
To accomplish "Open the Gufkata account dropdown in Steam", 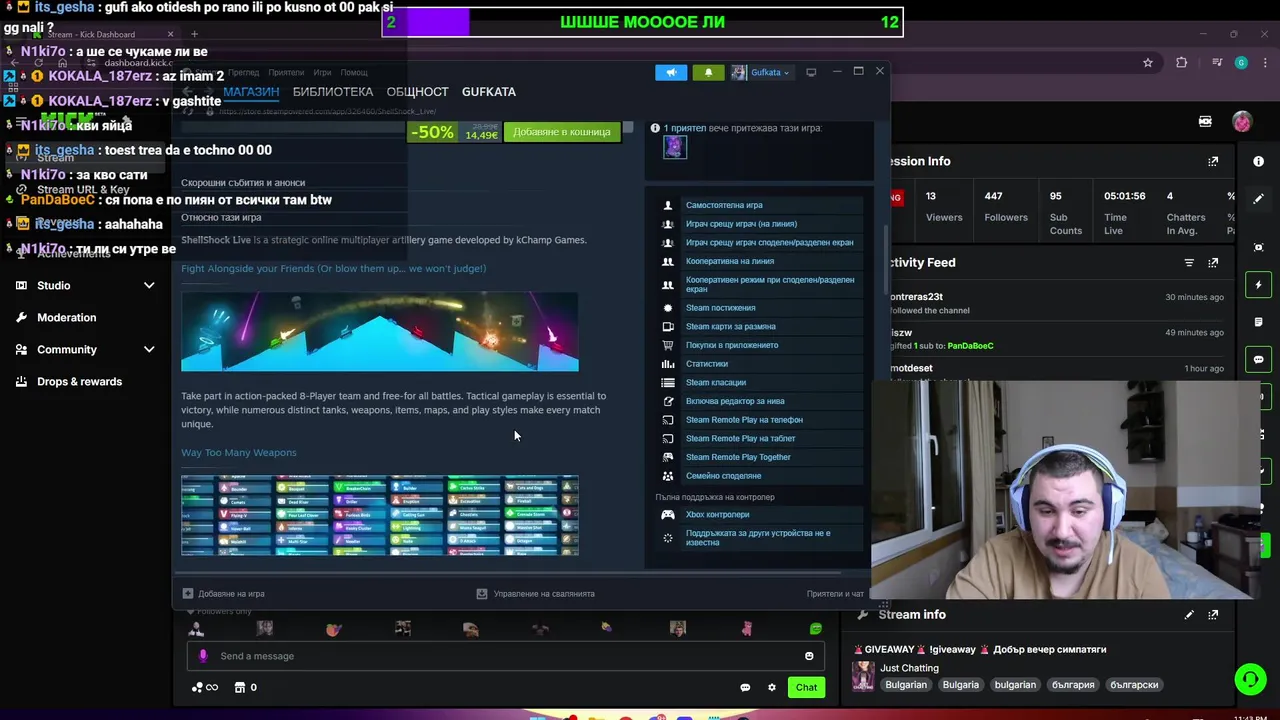I will pos(761,72).
